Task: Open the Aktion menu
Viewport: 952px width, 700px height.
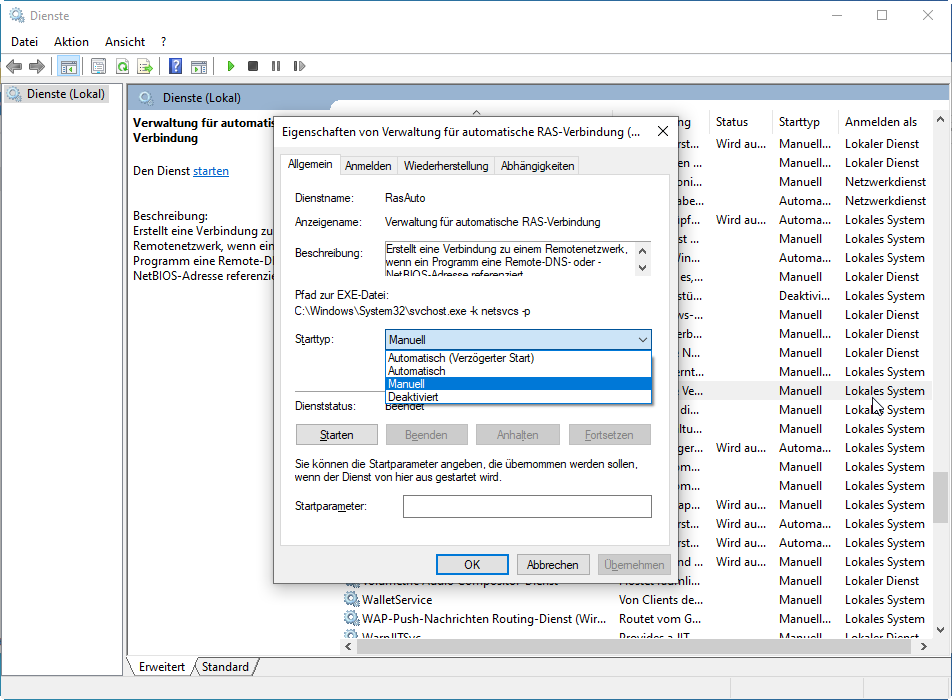Action: point(71,42)
